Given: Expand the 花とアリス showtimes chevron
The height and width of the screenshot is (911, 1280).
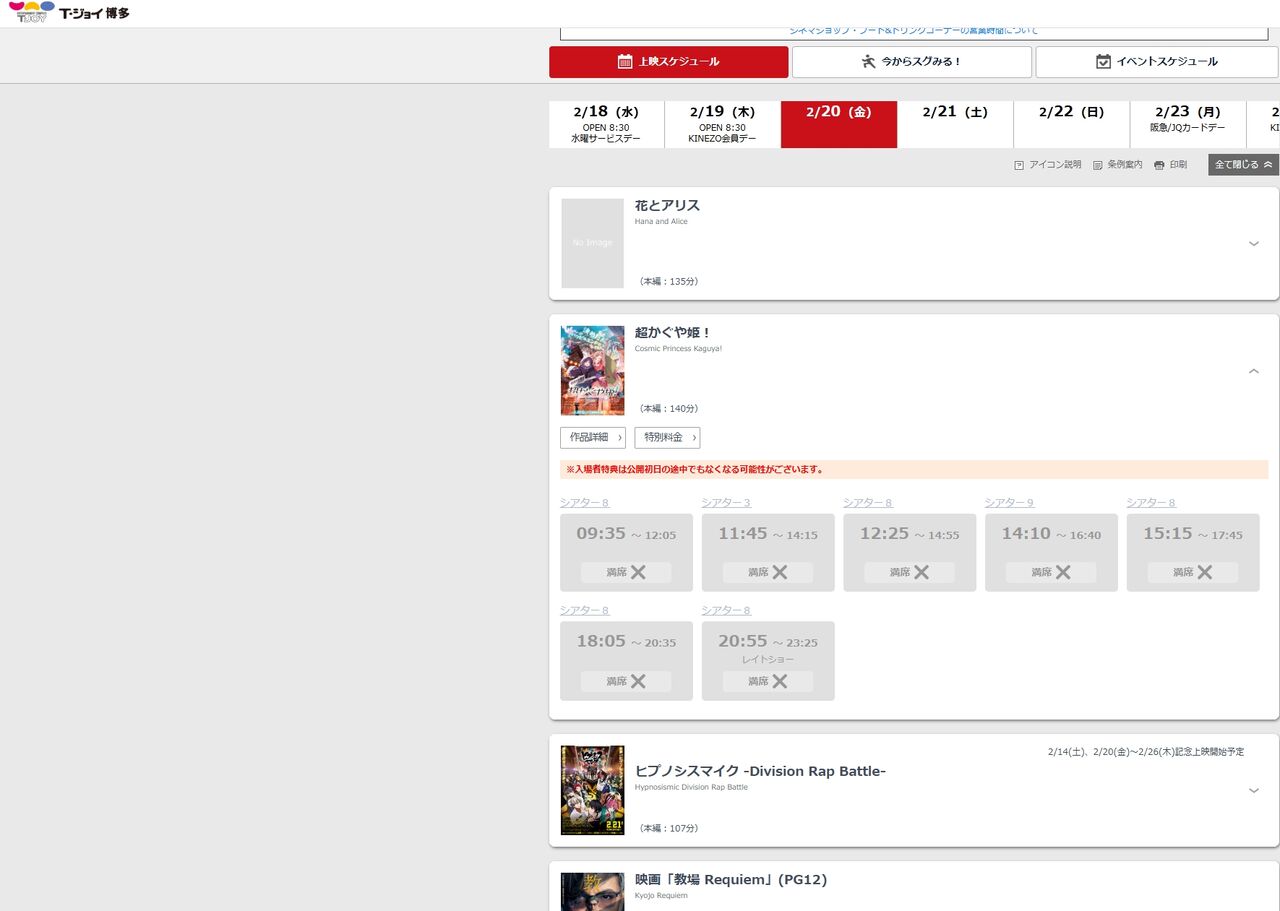Looking at the screenshot, I should point(1254,244).
